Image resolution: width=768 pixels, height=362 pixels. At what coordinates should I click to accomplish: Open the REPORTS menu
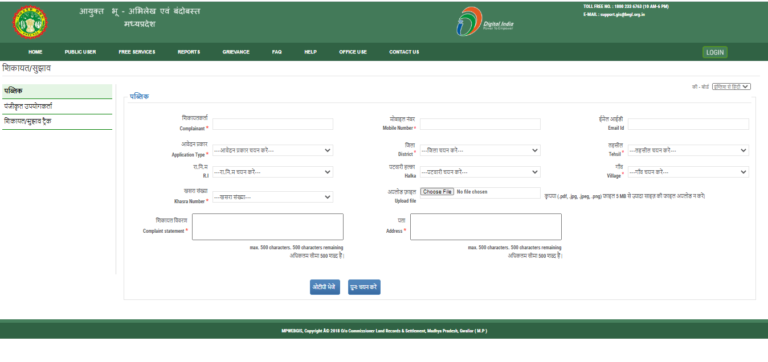tap(189, 52)
